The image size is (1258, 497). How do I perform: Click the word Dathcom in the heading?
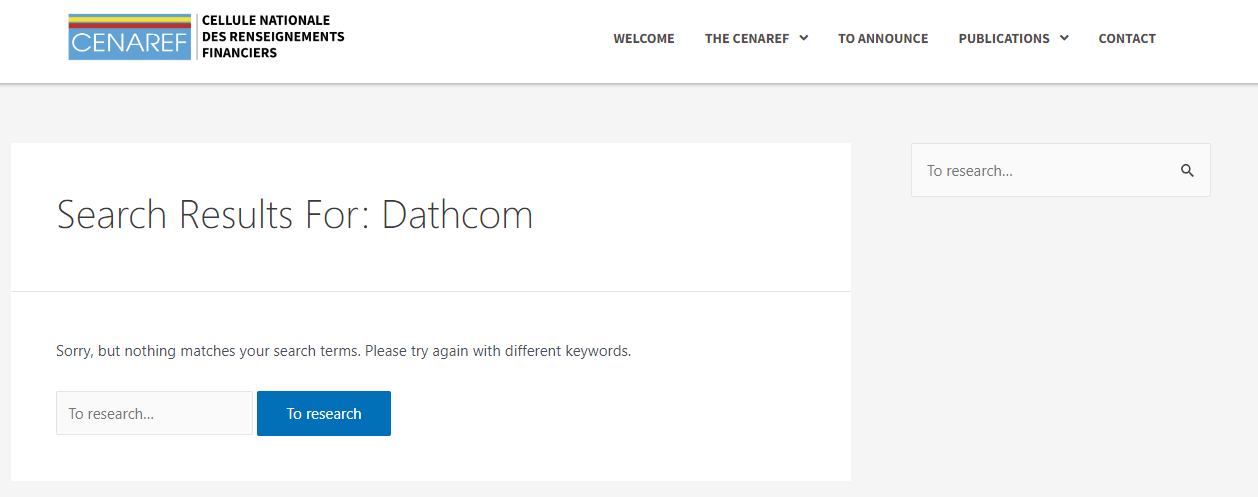coord(457,215)
